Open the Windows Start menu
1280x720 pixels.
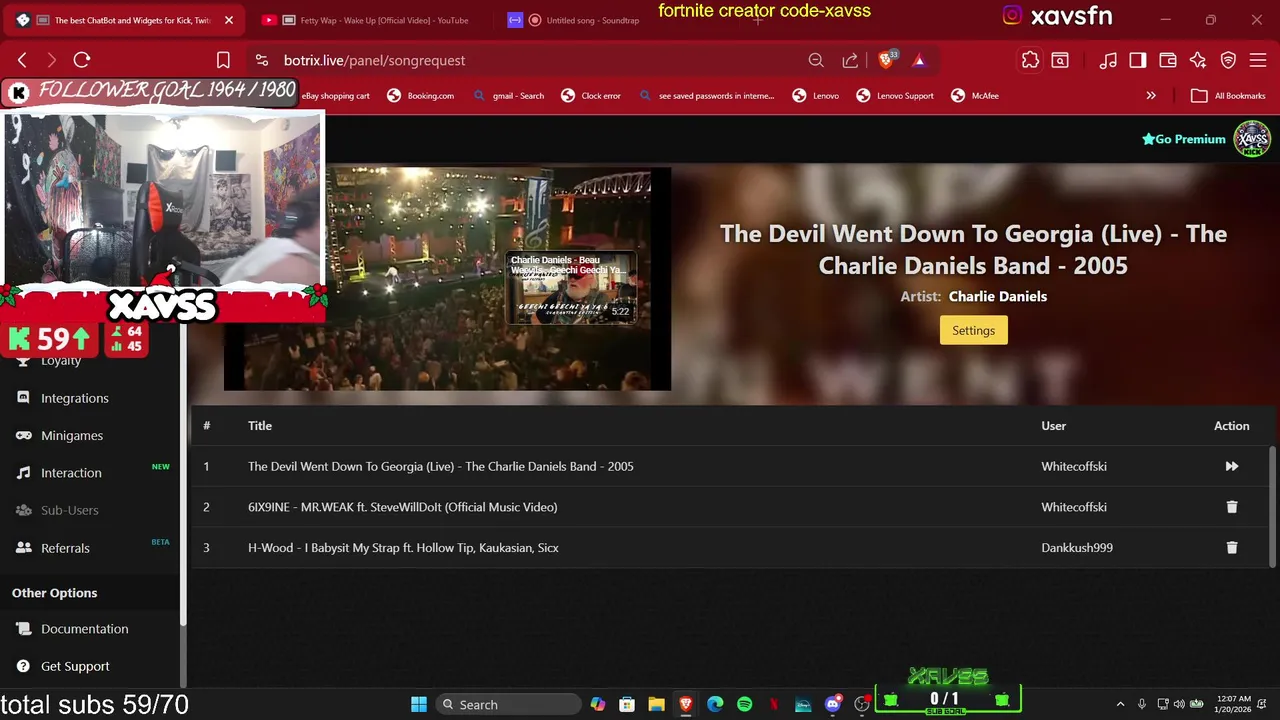[x=419, y=704]
